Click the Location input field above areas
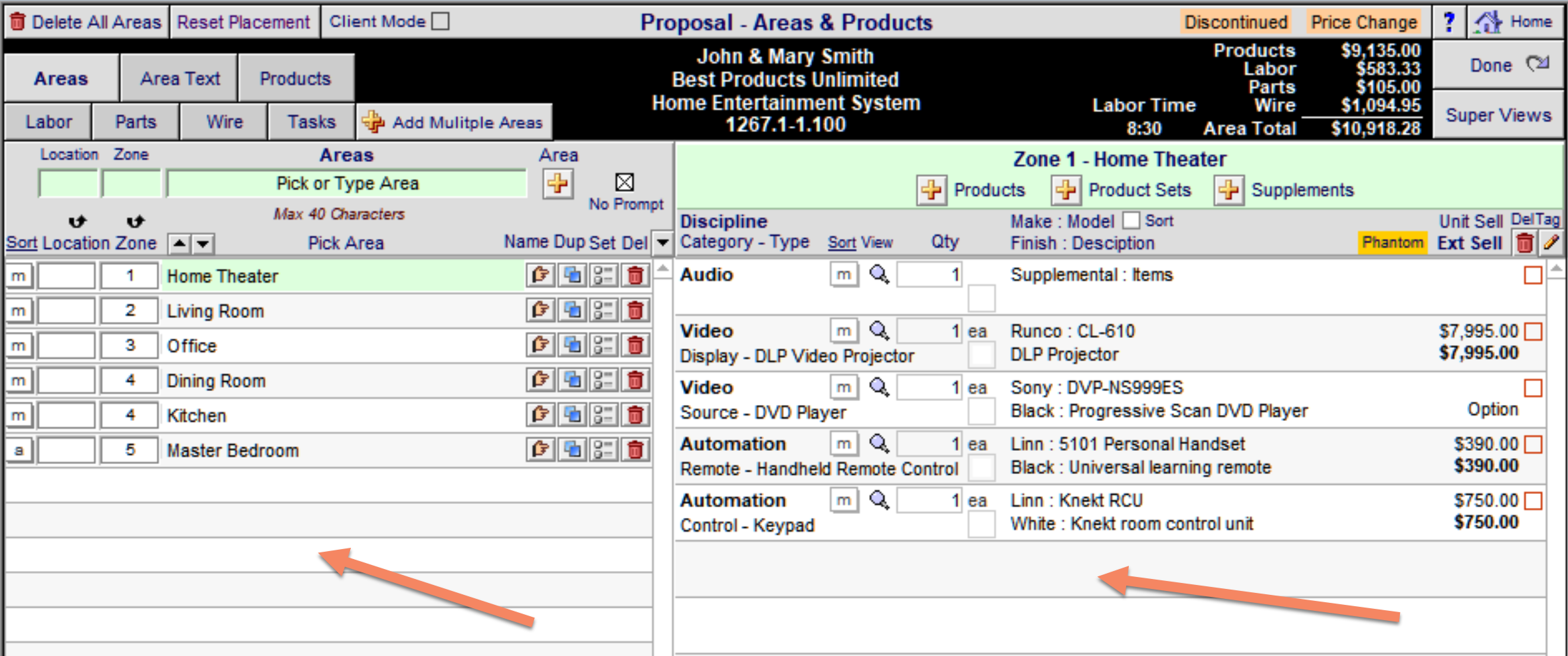 [x=68, y=184]
